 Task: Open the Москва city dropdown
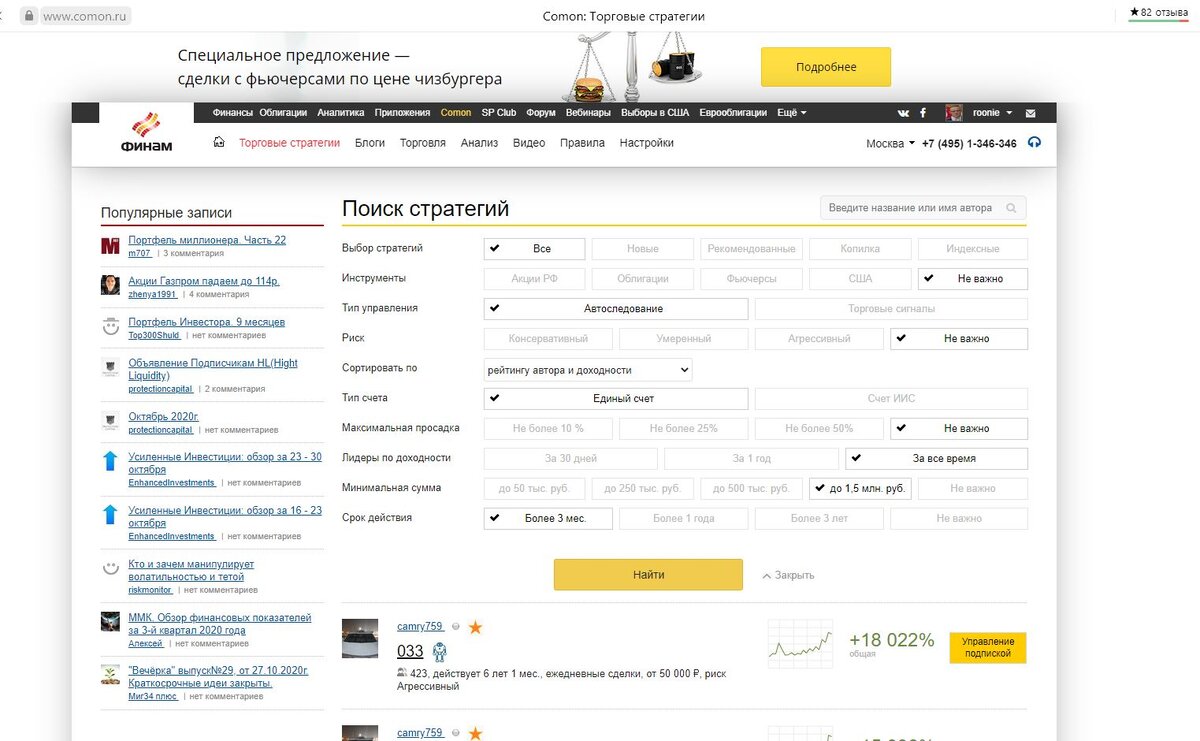pos(890,144)
